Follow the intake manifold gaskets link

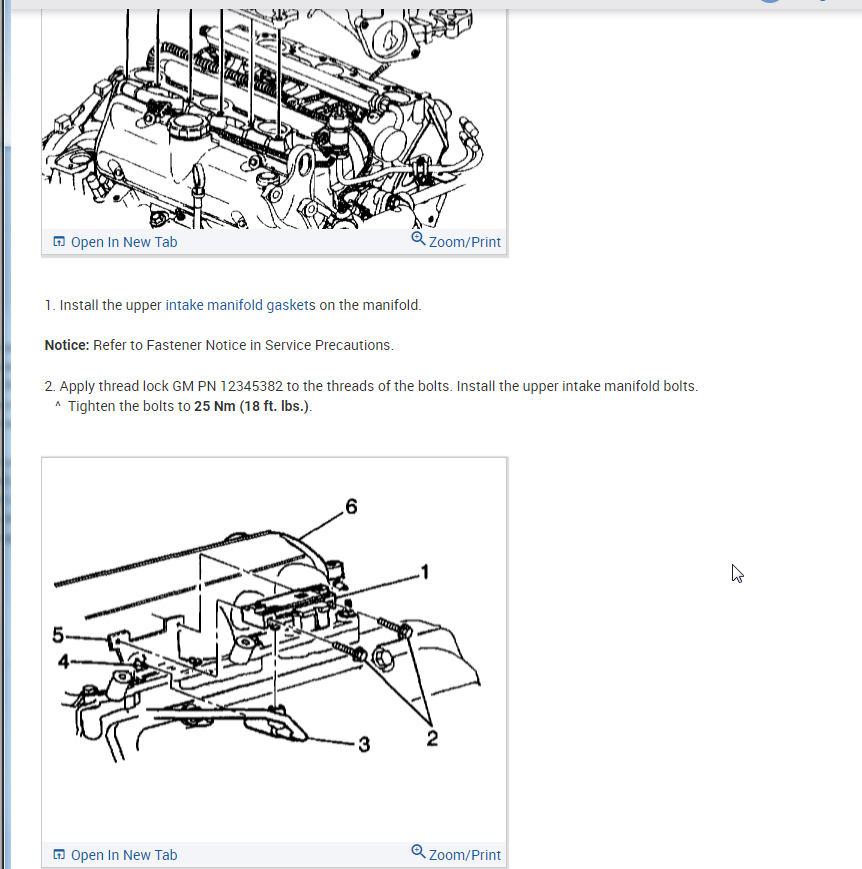[240, 305]
